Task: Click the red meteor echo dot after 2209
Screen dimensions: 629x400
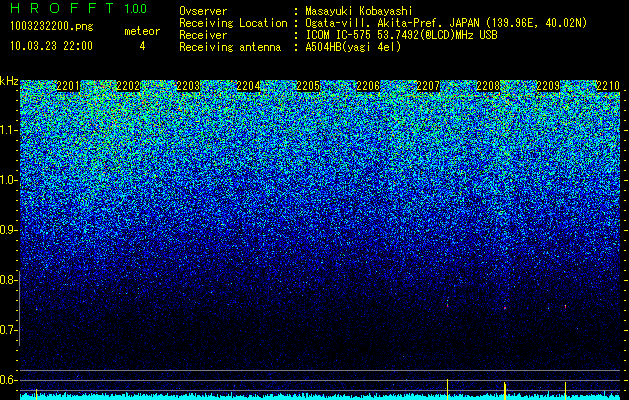Action: pos(566,307)
